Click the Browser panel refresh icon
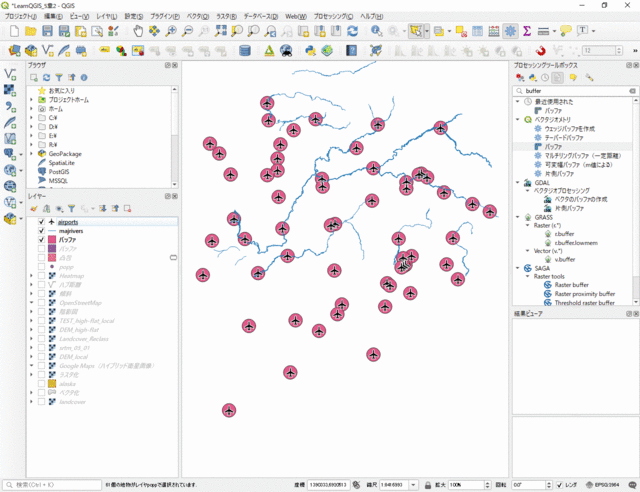This screenshot has height=492, width=640. 47,78
